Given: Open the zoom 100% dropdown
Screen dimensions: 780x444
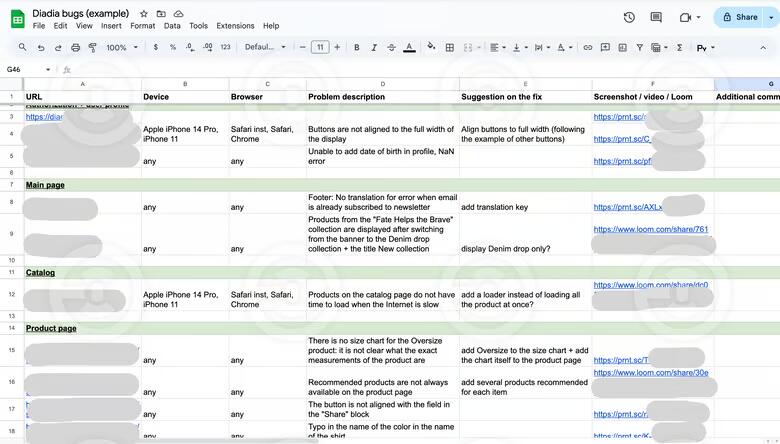Looking at the screenshot, I should click(x=122, y=47).
